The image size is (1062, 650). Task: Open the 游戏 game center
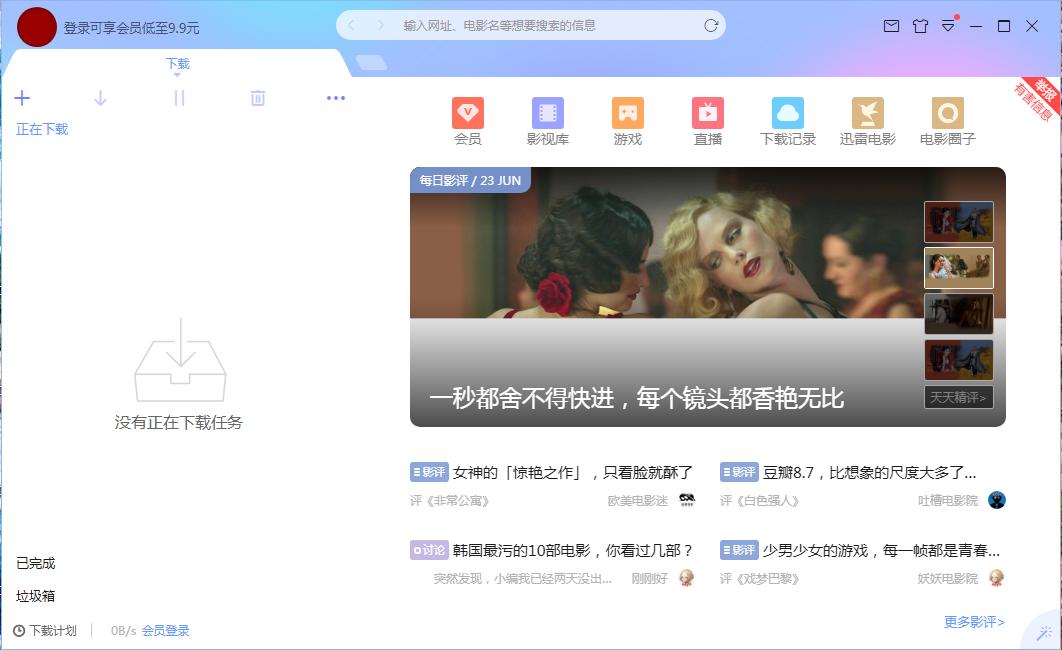click(x=628, y=121)
